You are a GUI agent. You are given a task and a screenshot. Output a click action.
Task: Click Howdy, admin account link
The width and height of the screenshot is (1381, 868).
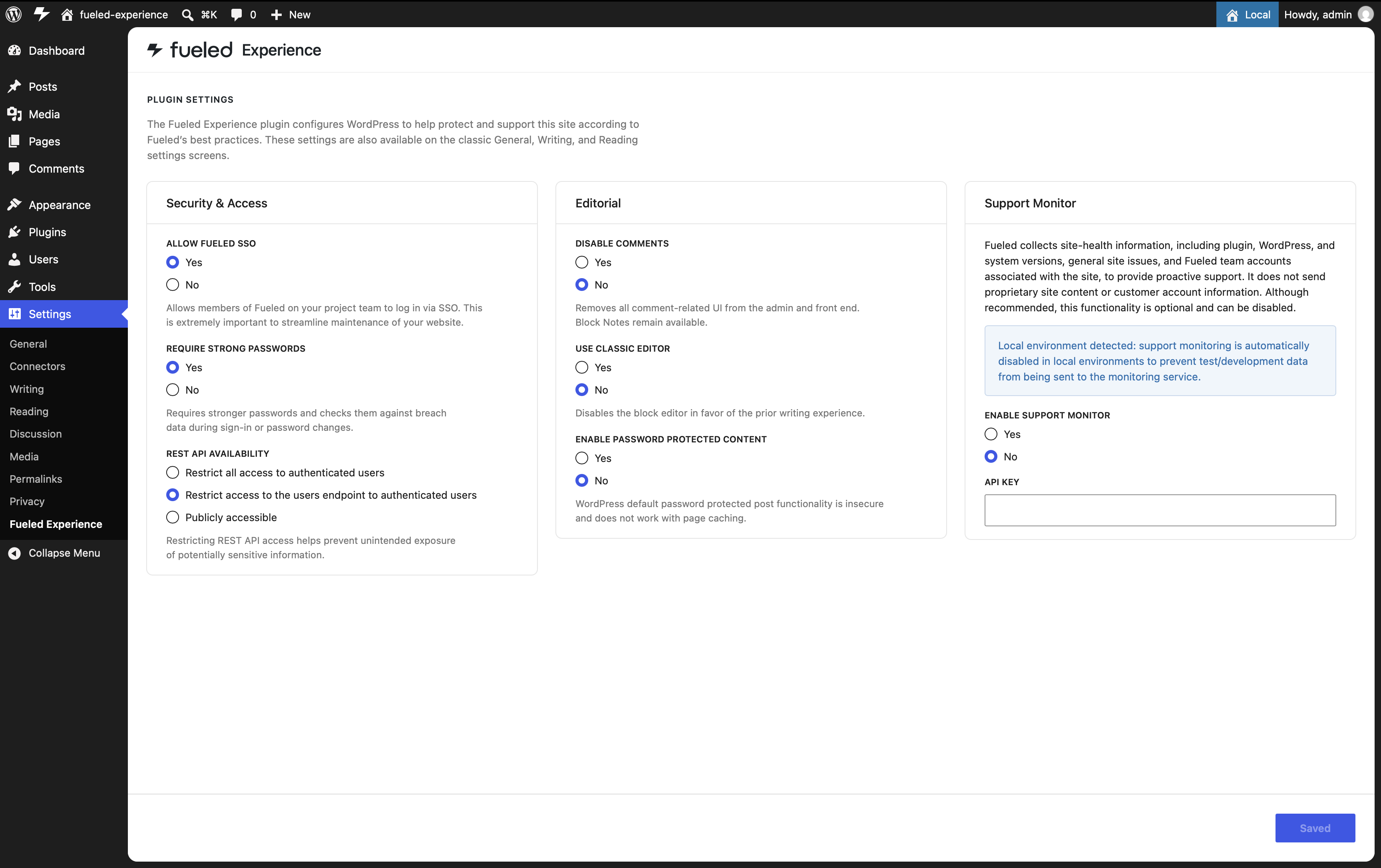click(x=1318, y=14)
